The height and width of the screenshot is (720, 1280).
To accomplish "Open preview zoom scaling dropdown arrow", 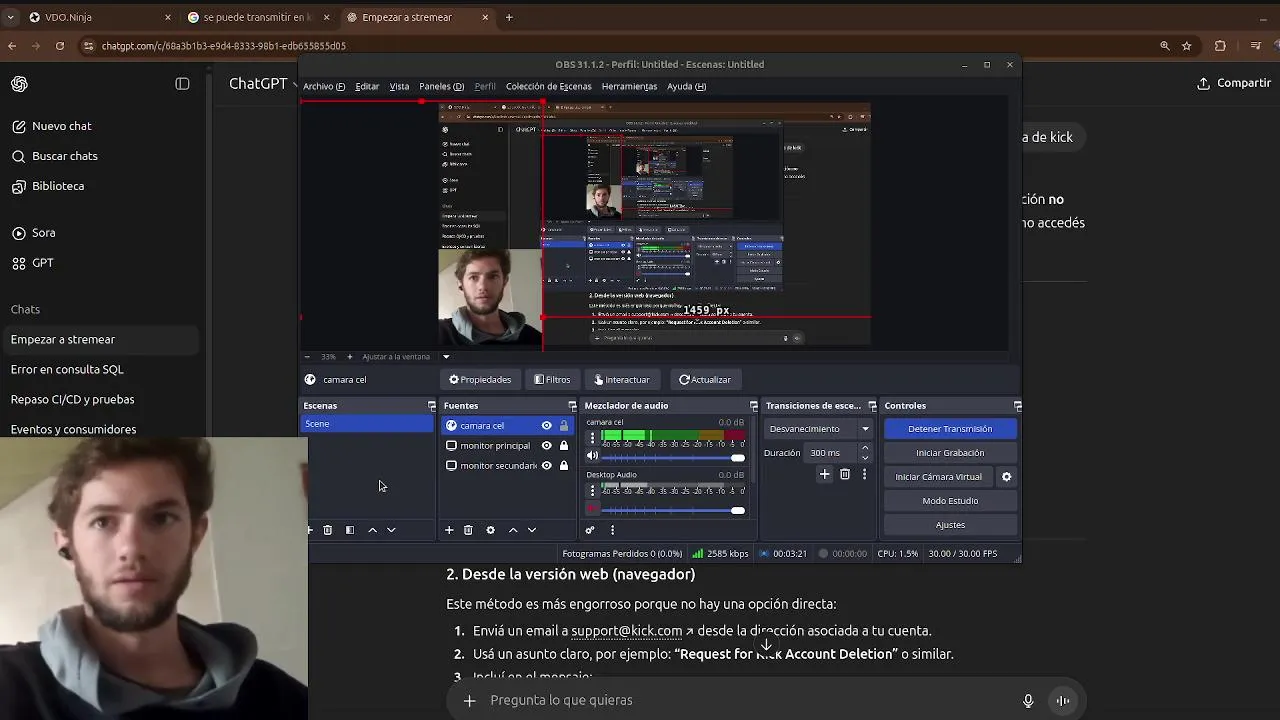I will click(446, 357).
